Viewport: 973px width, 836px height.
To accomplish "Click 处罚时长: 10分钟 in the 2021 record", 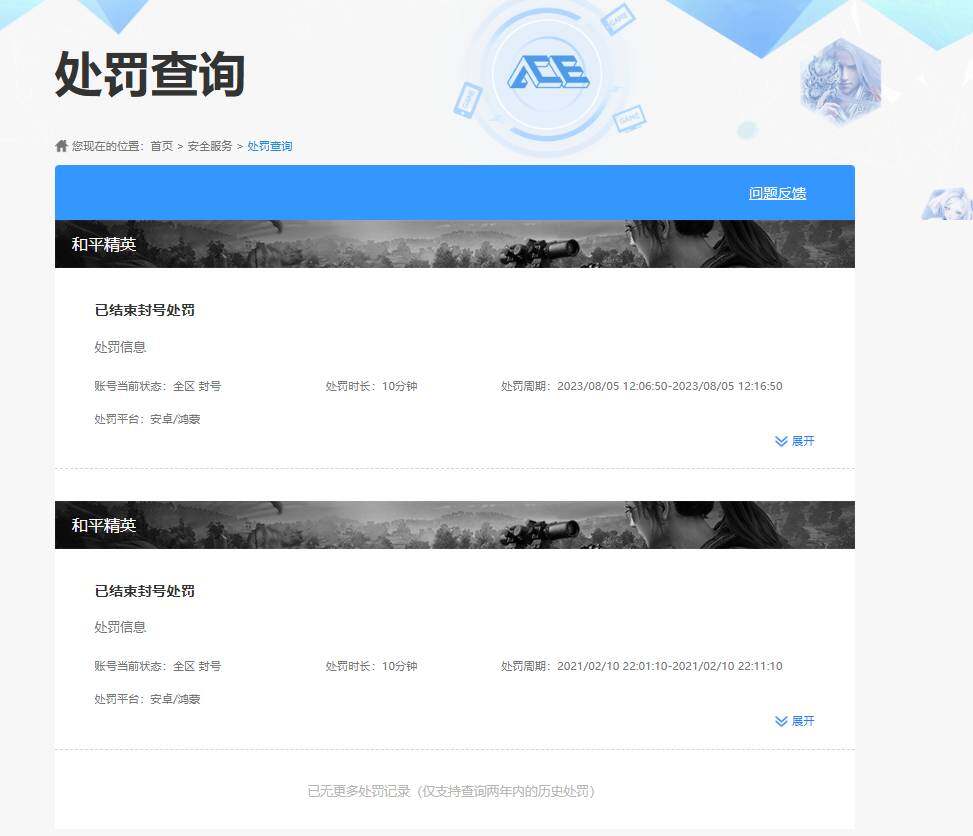I will [371, 666].
